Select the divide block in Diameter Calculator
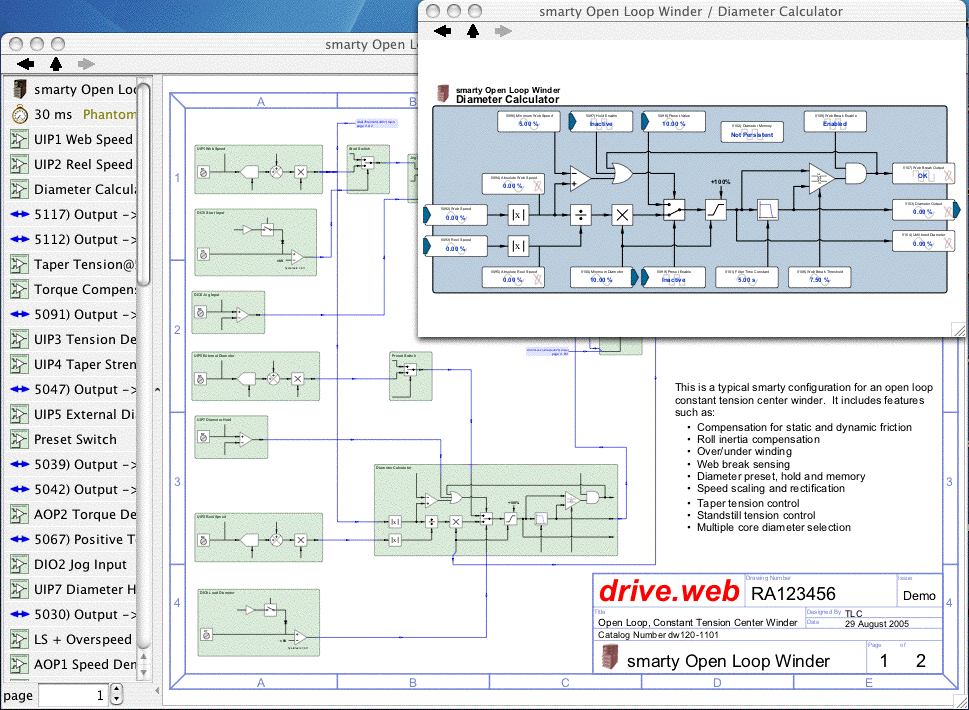 tap(580, 213)
